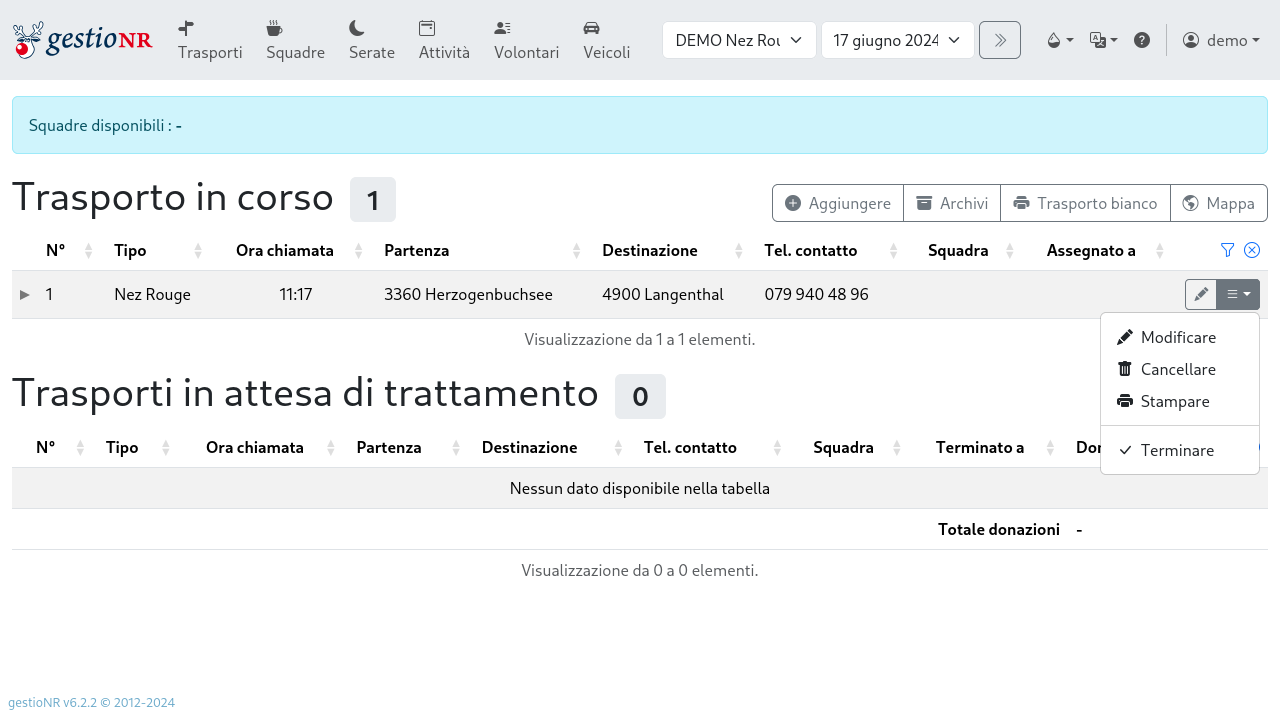
Task: Open the language selection dropdown
Action: [1102, 40]
